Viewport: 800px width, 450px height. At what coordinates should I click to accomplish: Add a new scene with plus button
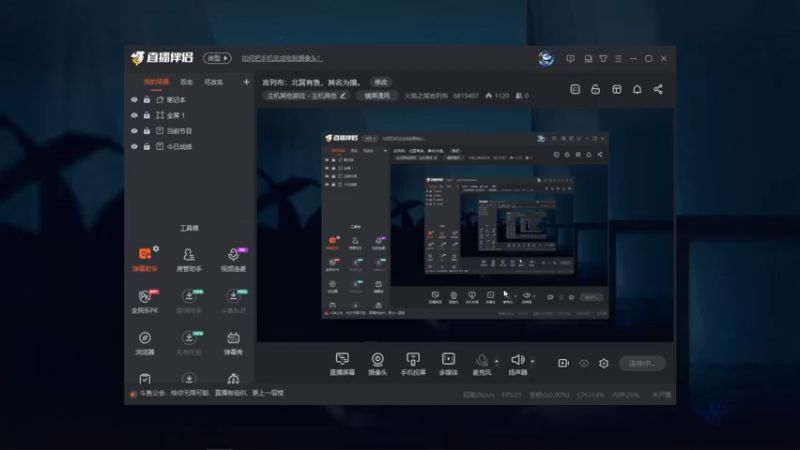coord(246,82)
